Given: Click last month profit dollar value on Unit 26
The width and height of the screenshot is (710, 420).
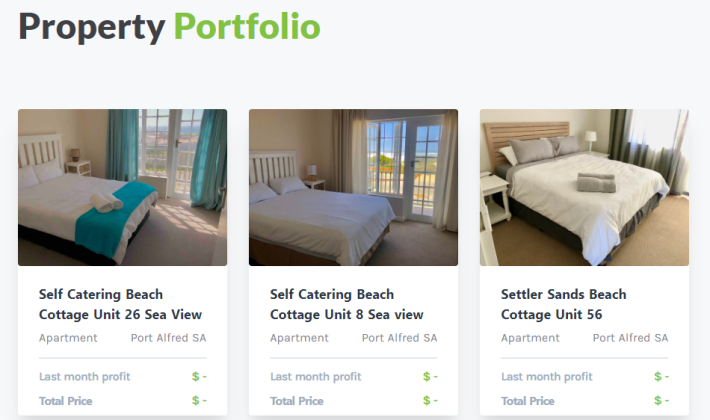Looking at the screenshot, I should tap(199, 377).
